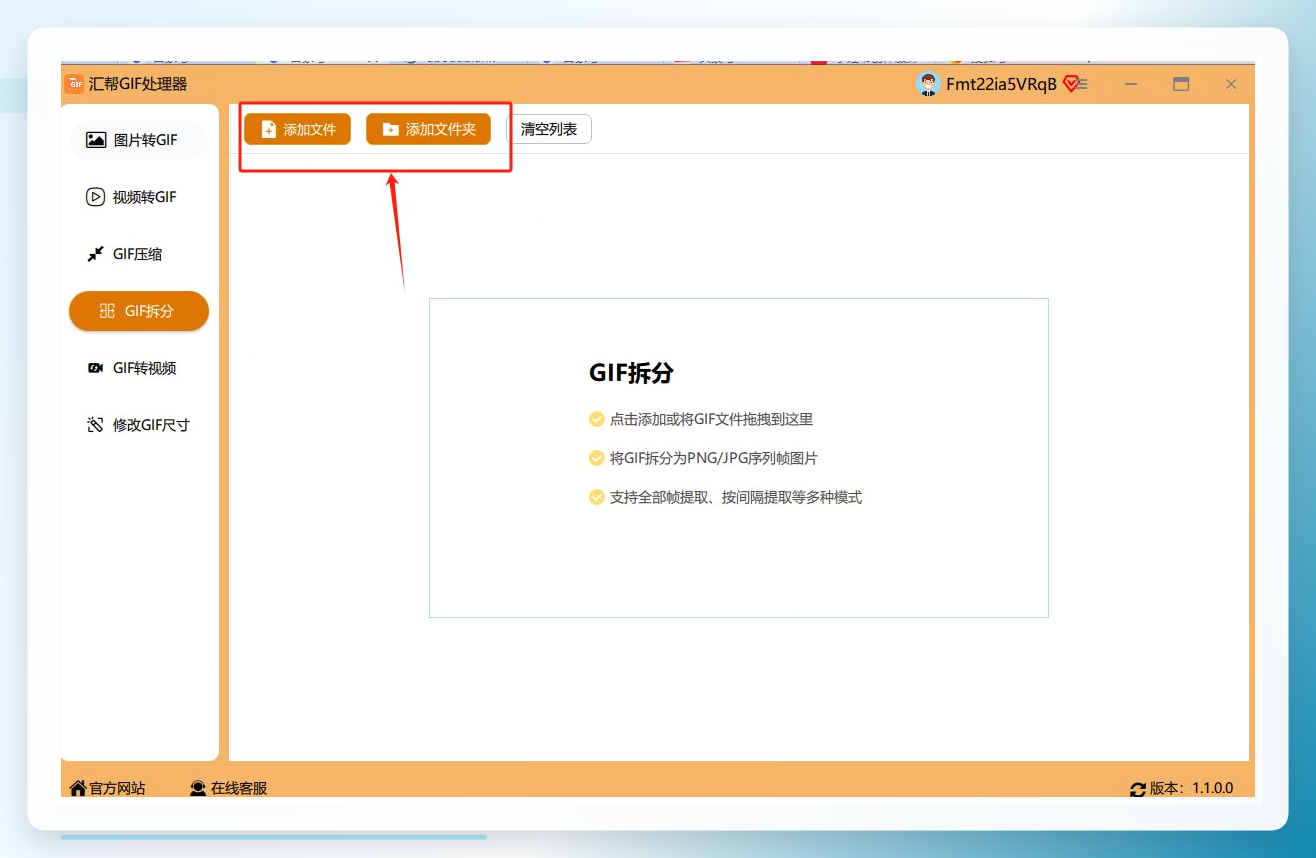Click the 添加文件 button
1316x858 pixels.
298,129
